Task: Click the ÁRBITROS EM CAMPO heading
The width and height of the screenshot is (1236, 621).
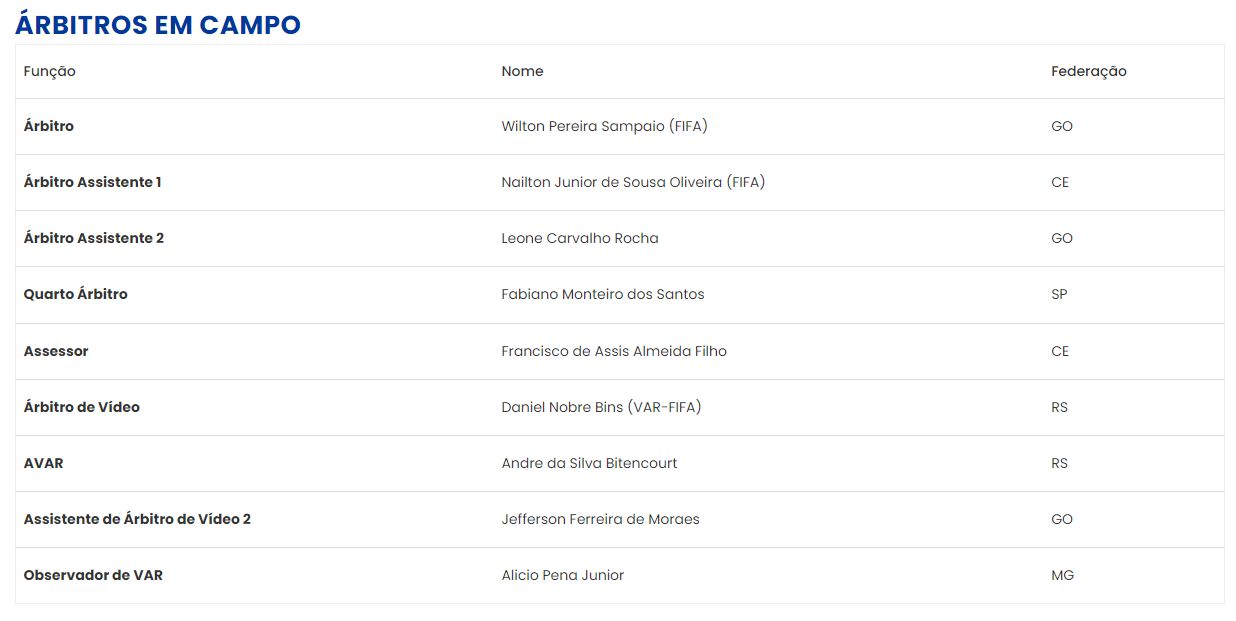Action: [158, 25]
